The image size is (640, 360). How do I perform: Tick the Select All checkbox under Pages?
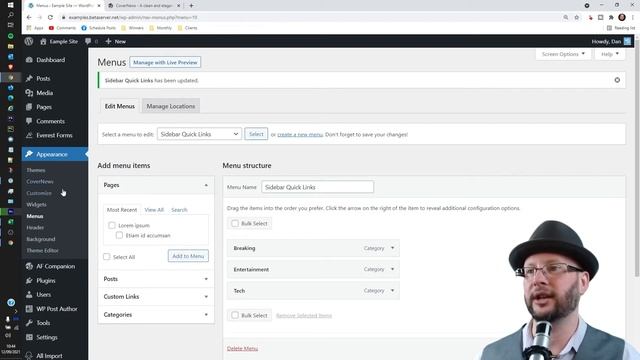pos(107,257)
